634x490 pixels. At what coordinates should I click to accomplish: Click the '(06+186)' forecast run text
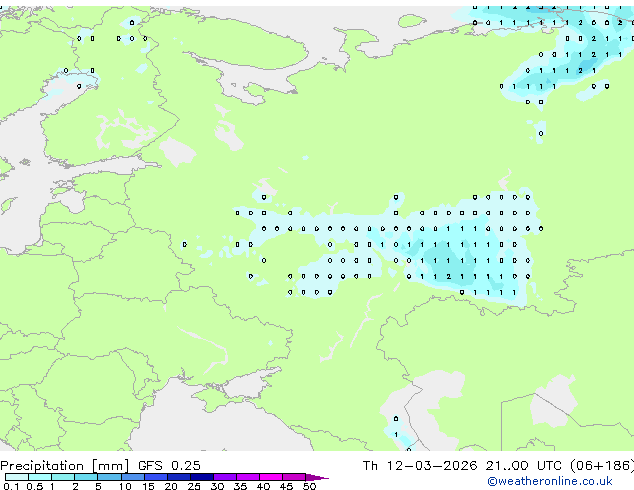602,466
